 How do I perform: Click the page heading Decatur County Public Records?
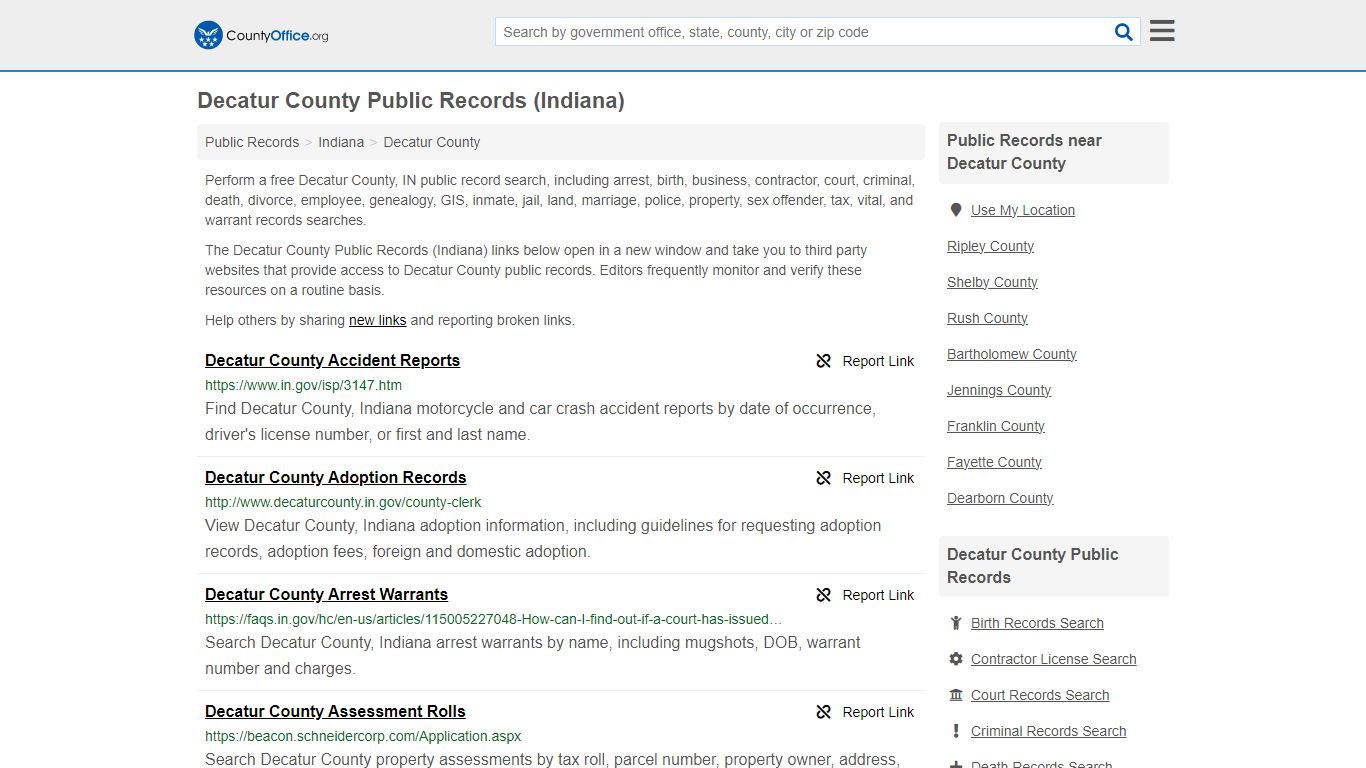click(x=411, y=100)
